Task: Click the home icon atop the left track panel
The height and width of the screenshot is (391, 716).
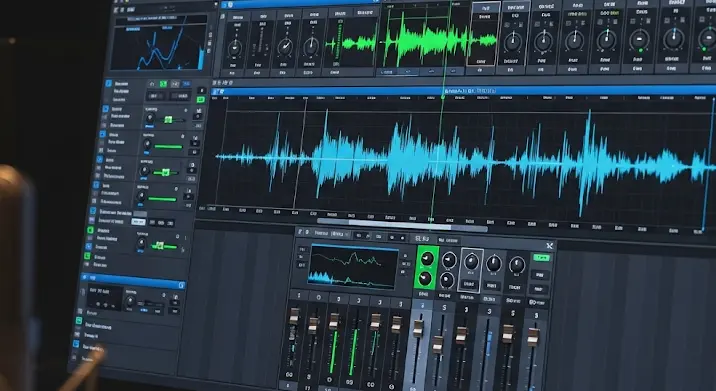Action: click(x=152, y=84)
